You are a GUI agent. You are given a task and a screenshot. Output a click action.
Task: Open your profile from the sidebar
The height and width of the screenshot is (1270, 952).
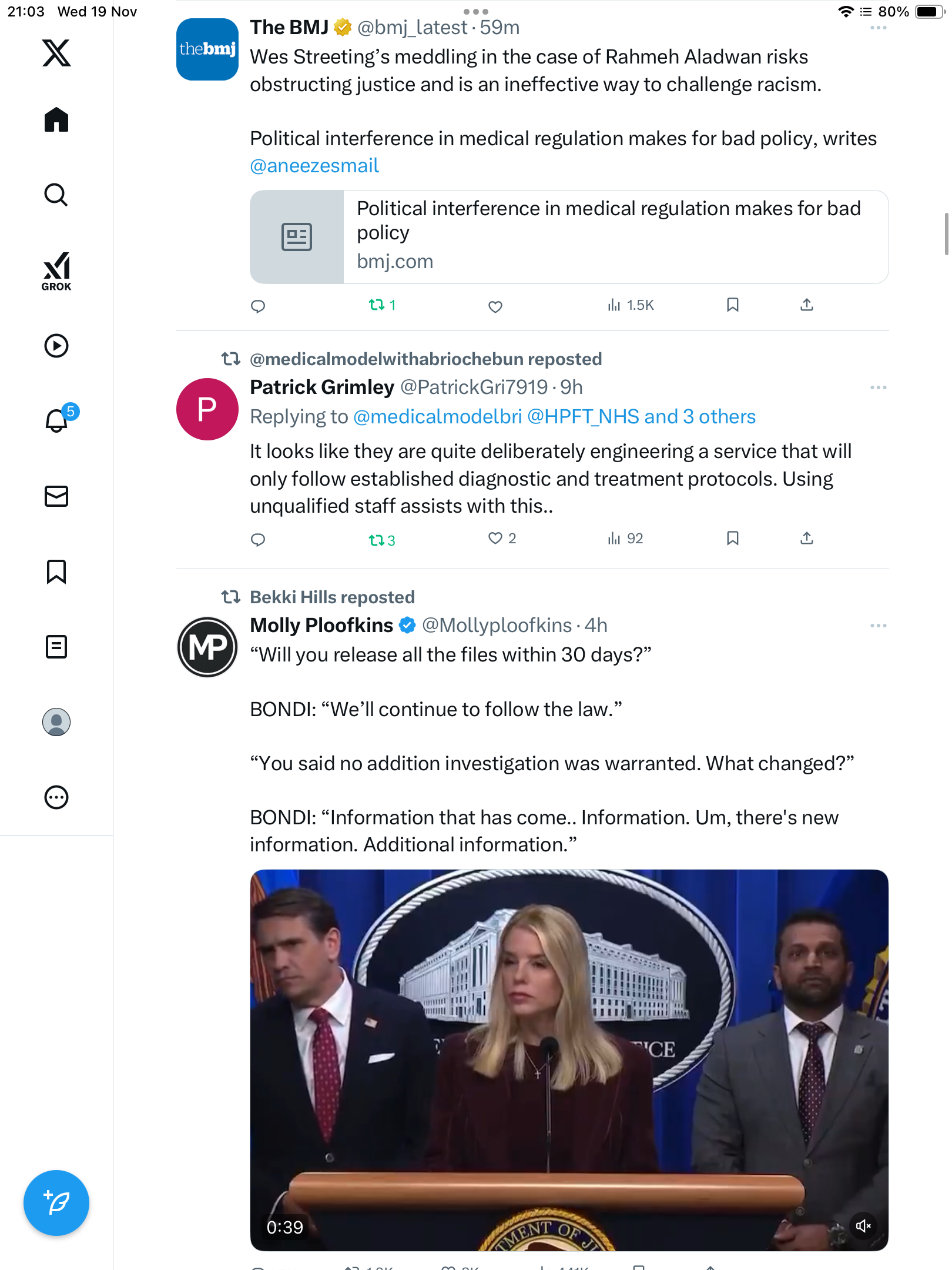coord(56,722)
